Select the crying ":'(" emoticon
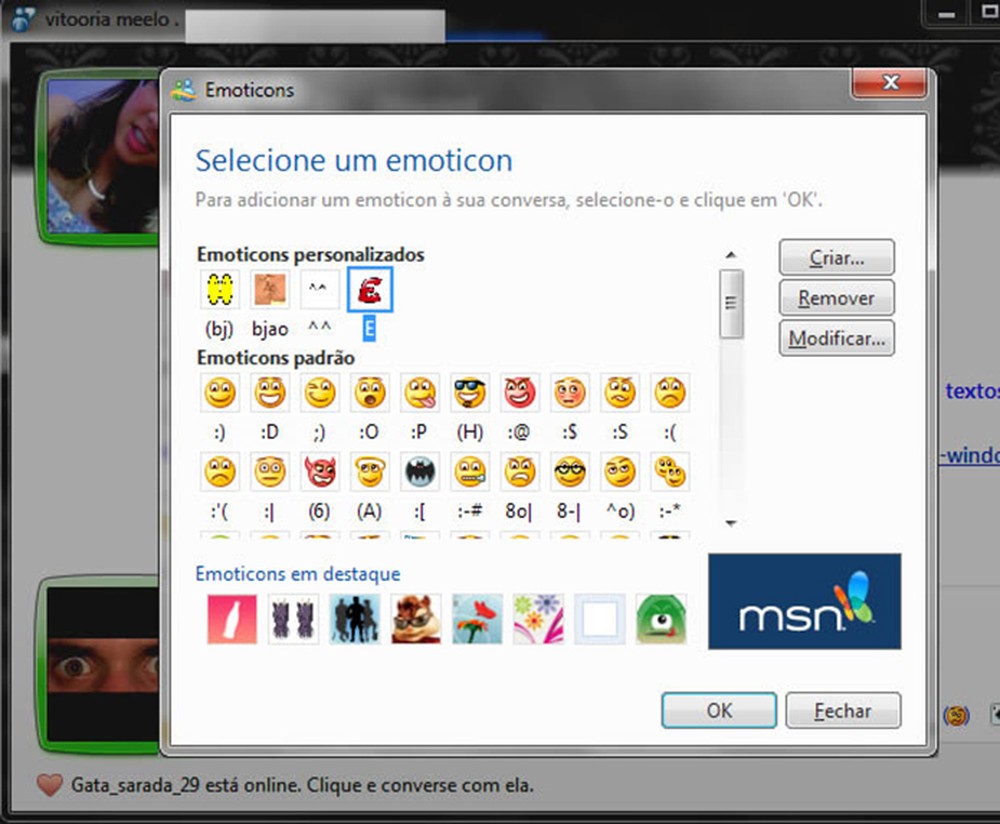1000x824 pixels. (220, 471)
